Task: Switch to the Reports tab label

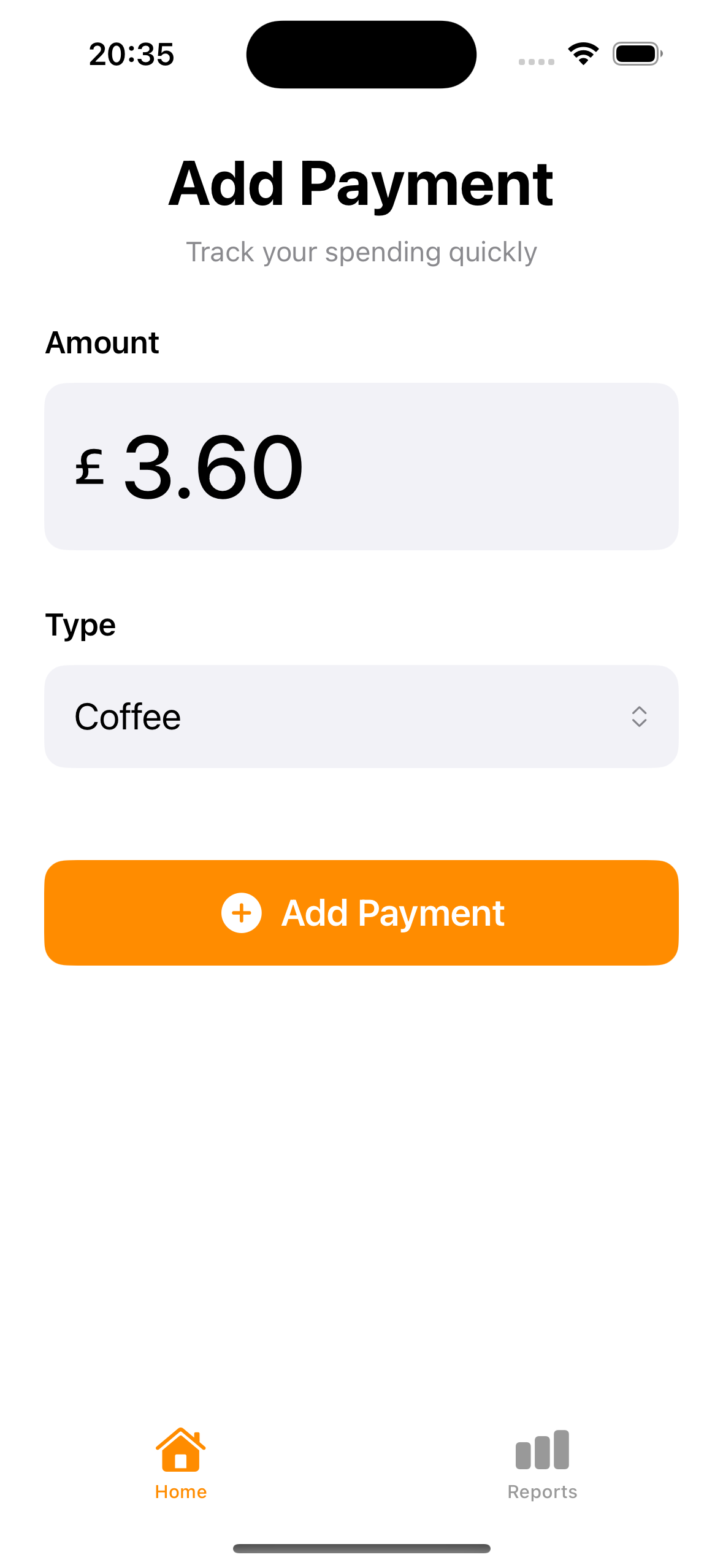Action: pos(542,1492)
